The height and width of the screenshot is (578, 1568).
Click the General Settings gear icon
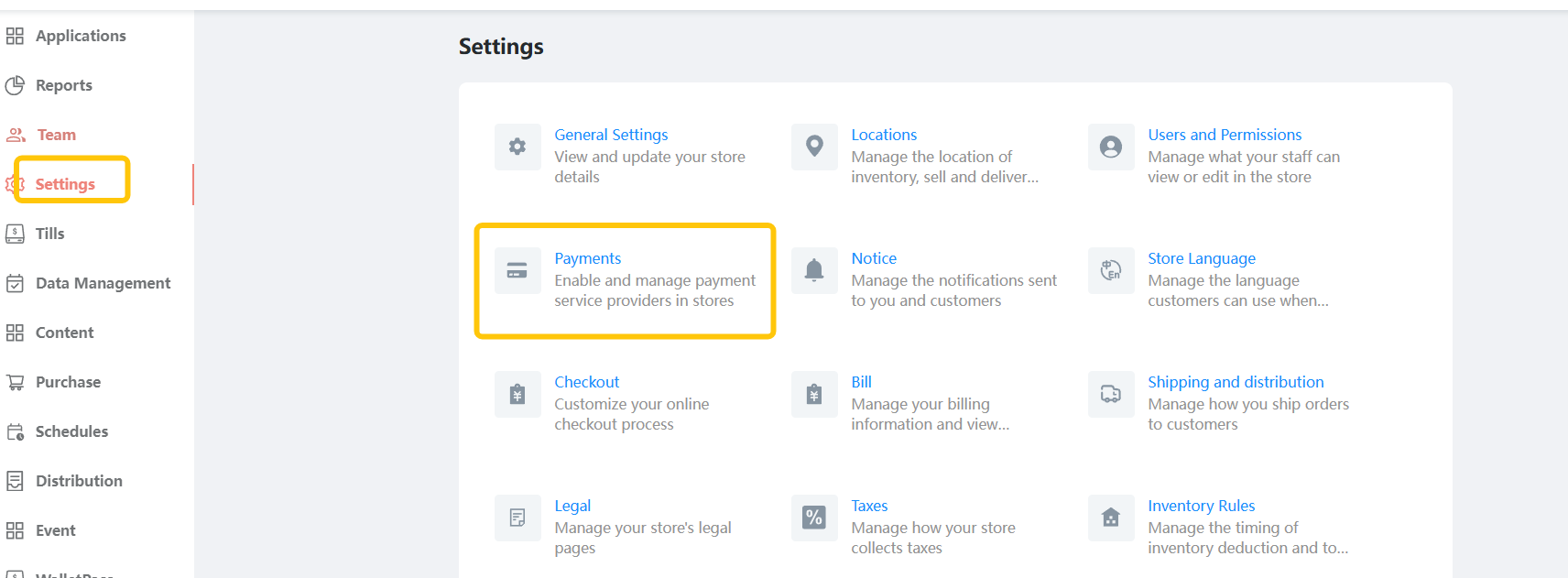[517, 147]
